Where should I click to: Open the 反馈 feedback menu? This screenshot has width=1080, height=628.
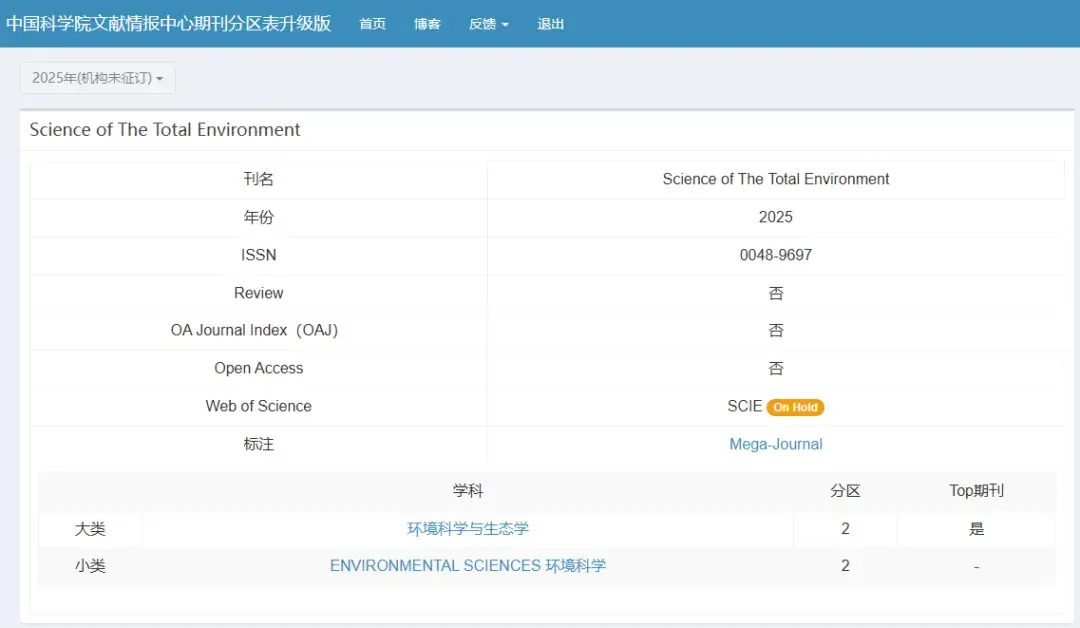pos(481,24)
